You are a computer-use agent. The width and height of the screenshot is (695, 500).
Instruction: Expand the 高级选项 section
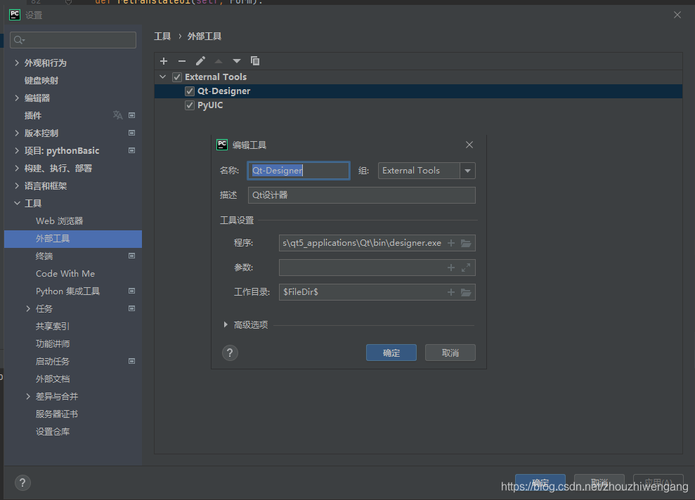[x=226, y=325]
